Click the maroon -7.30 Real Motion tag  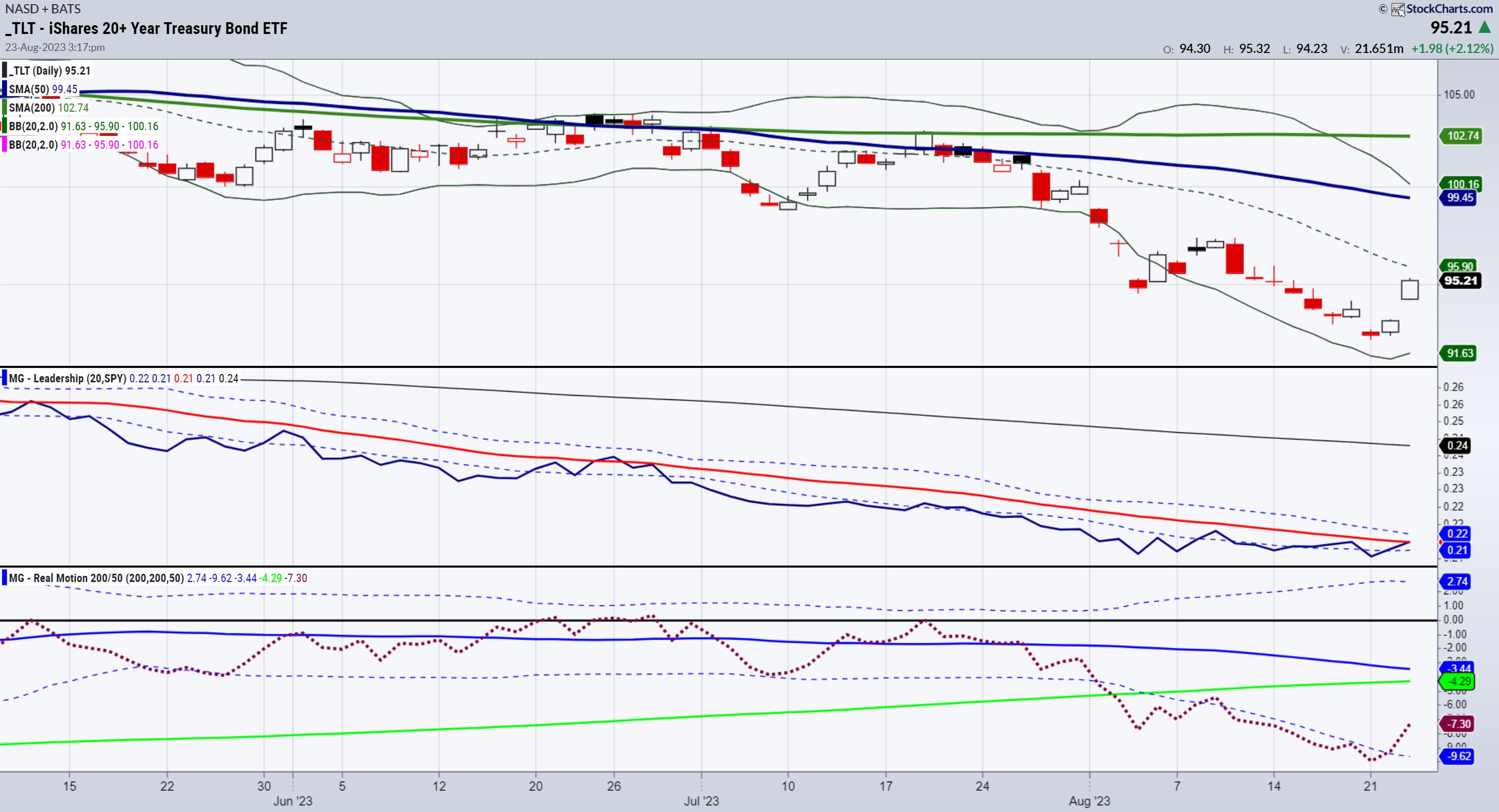[1459, 723]
